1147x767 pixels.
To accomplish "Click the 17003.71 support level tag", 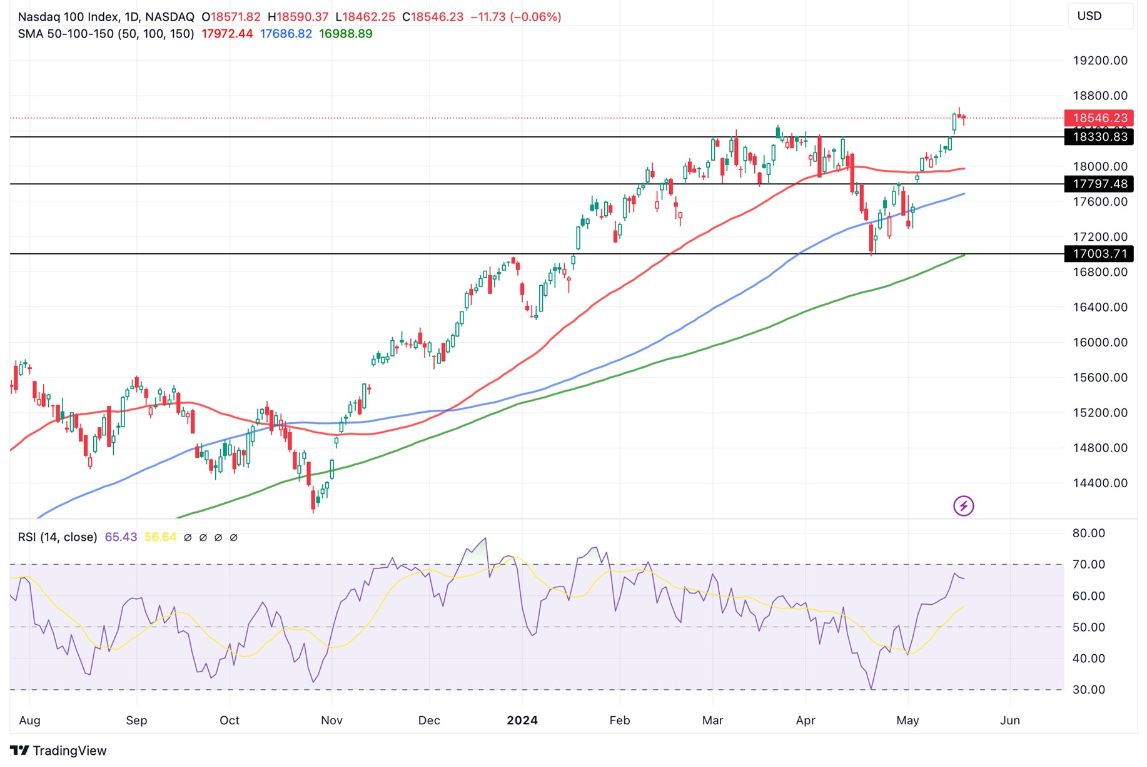I will [x=1098, y=253].
